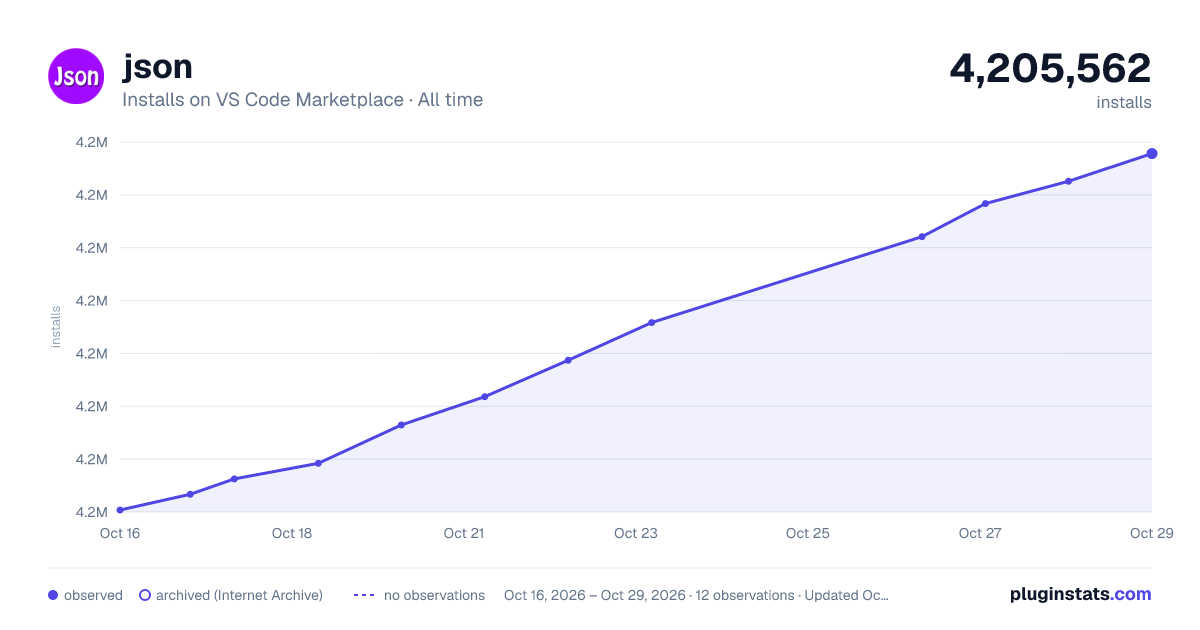
Task: Click the purple Json extension logo
Action: point(76,76)
